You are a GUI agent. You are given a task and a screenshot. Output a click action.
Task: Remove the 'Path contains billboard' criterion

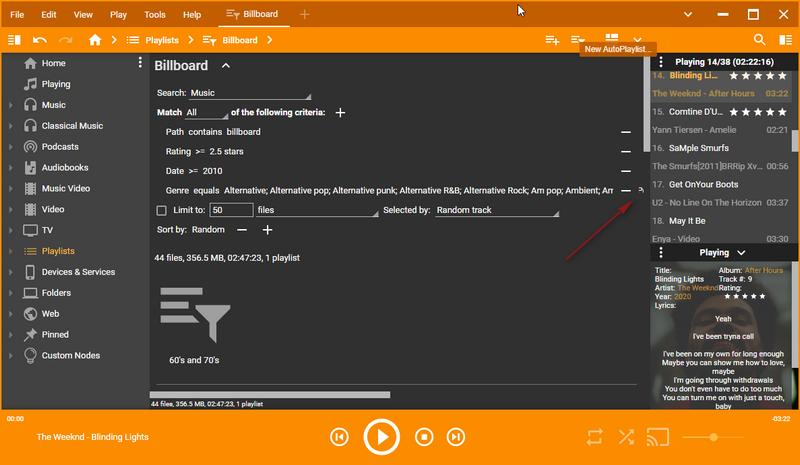[x=626, y=132]
